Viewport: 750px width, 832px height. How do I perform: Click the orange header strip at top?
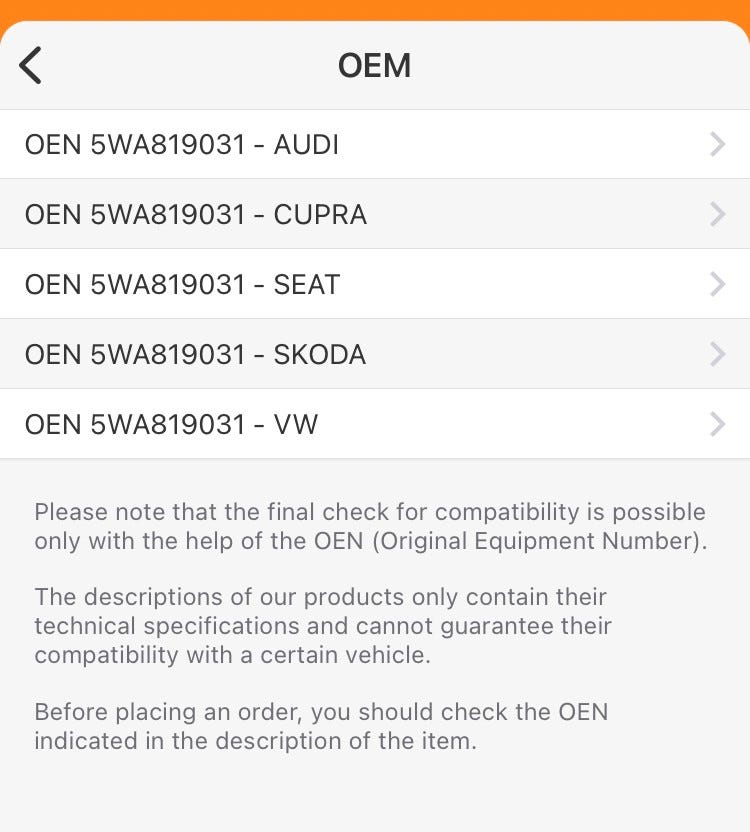375,9
